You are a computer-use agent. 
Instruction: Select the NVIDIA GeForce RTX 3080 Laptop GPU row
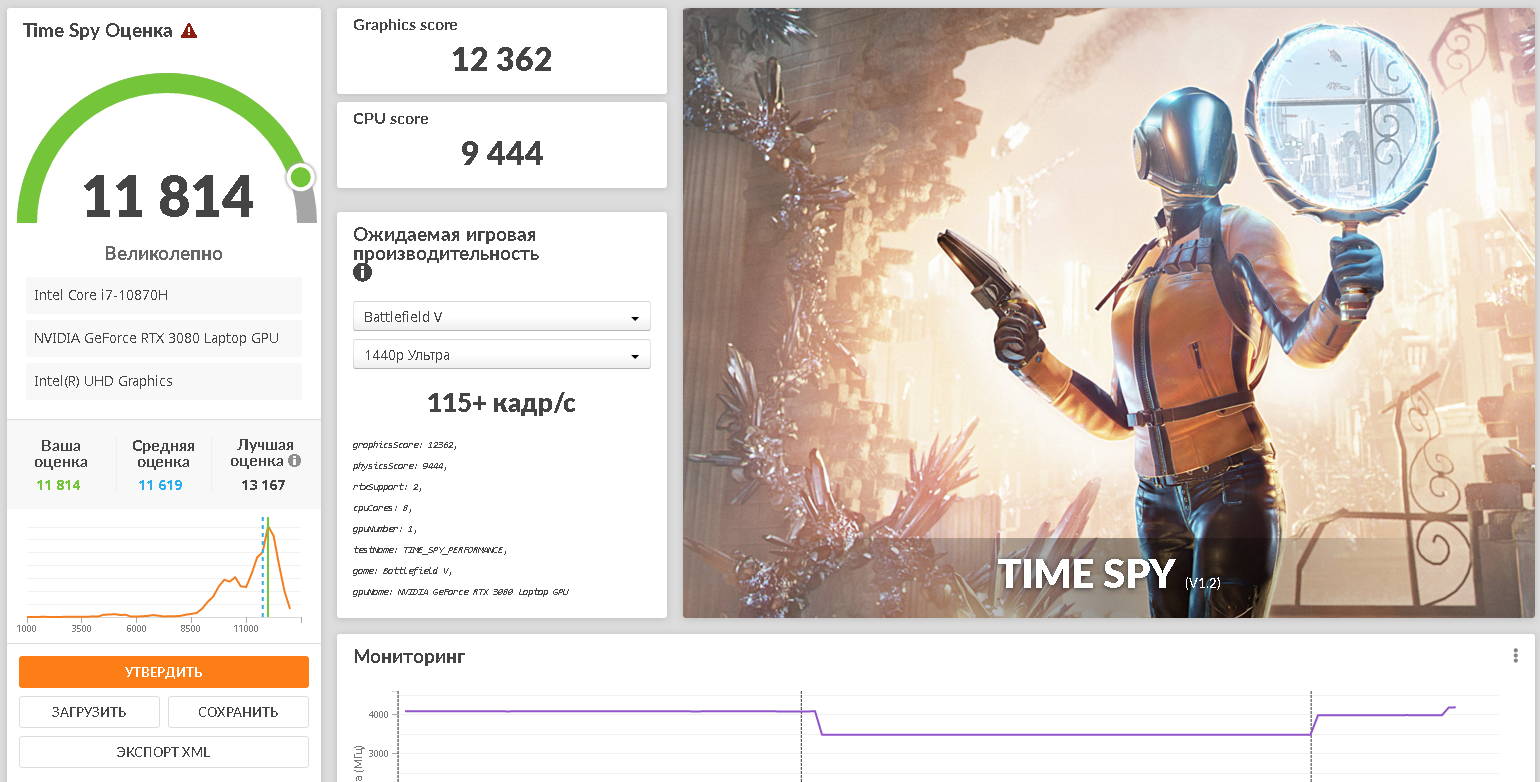point(164,338)
